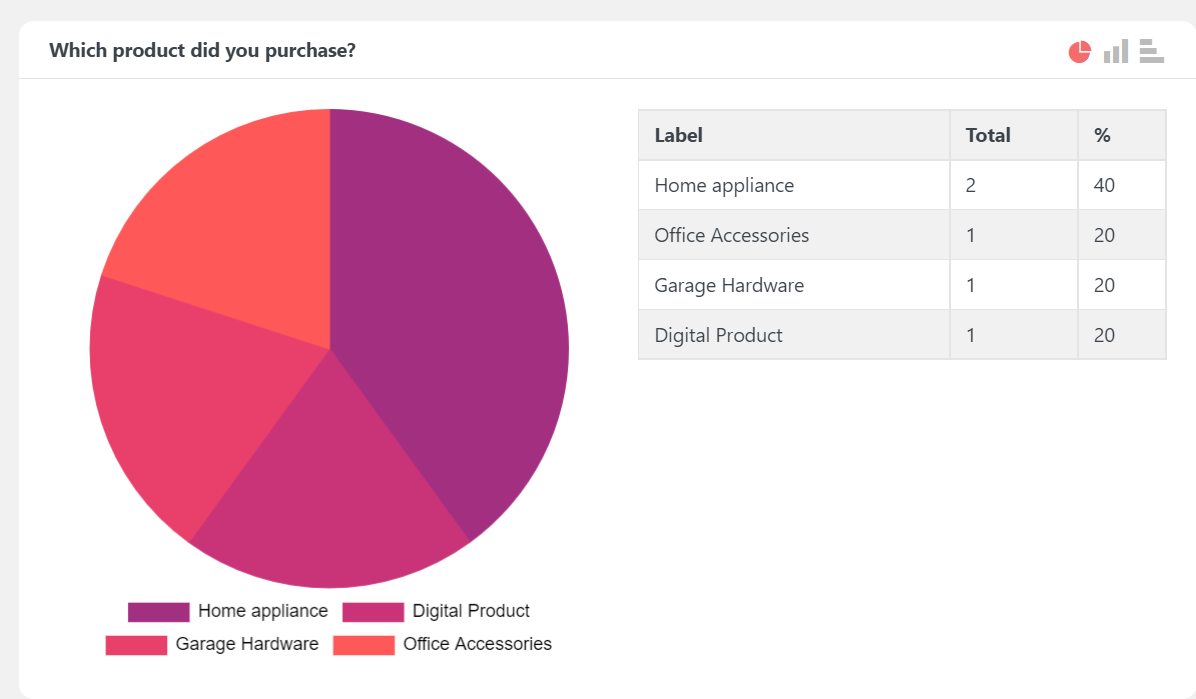Switch to vertical bar chart view
Image resolution: width=1196 pixels, height=699 pixels.
[1115, 52]
